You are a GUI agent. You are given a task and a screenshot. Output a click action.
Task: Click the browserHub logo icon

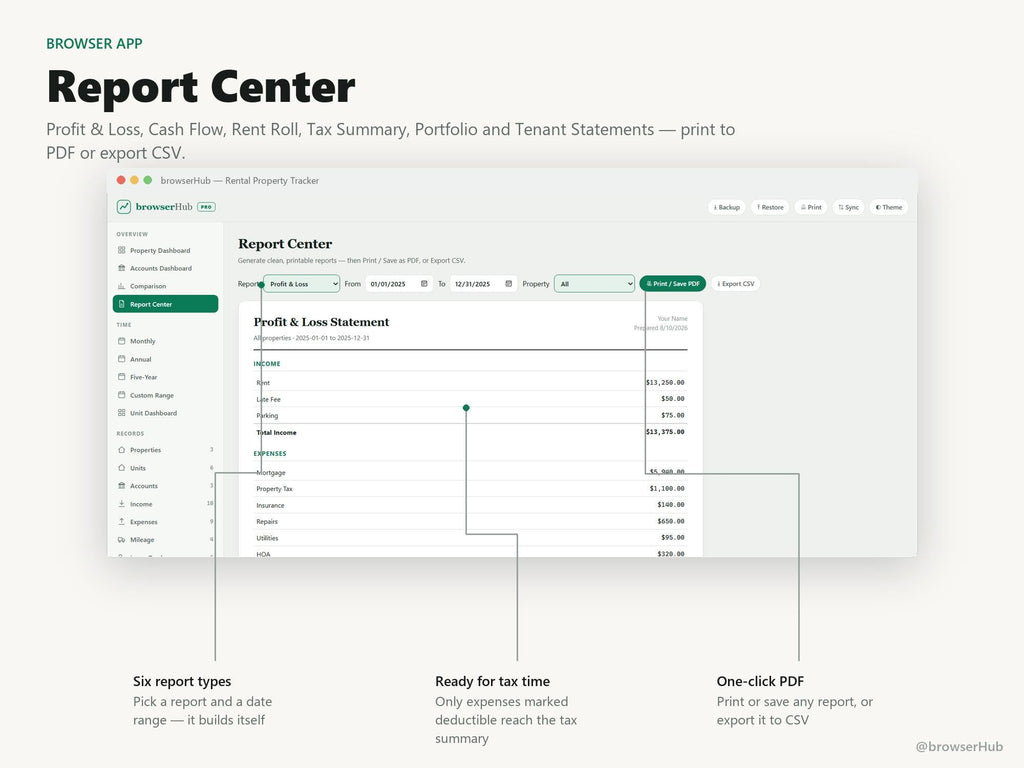(x=124, y=207)
